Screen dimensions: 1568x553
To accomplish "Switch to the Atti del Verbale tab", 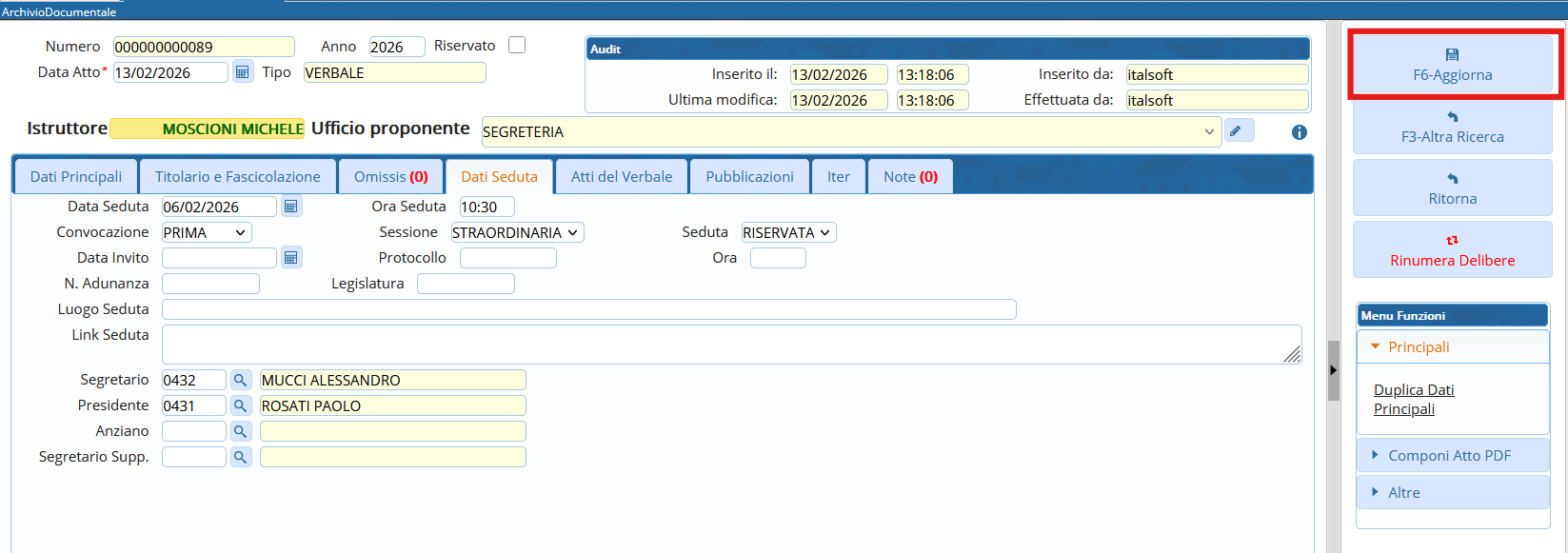I will 621,177.
